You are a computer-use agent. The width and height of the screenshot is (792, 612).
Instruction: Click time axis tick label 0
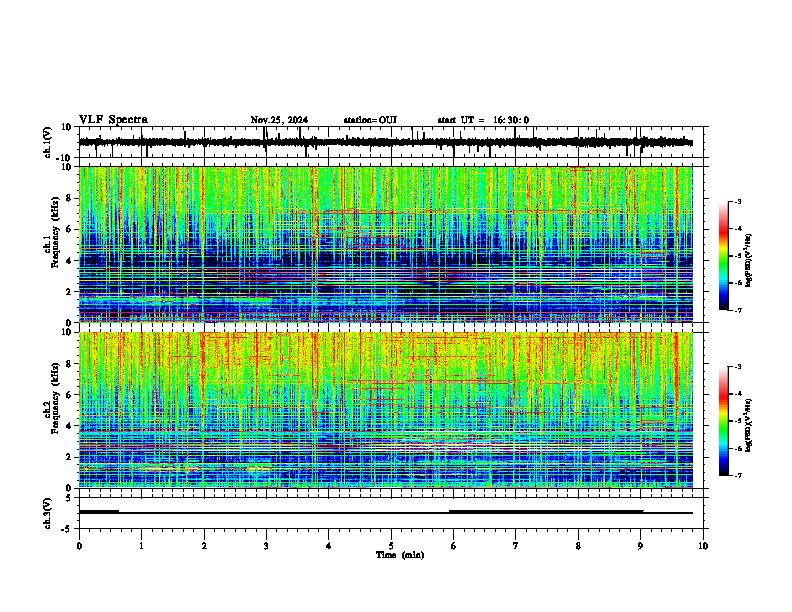pyautogui.click(x=79, y=546)
